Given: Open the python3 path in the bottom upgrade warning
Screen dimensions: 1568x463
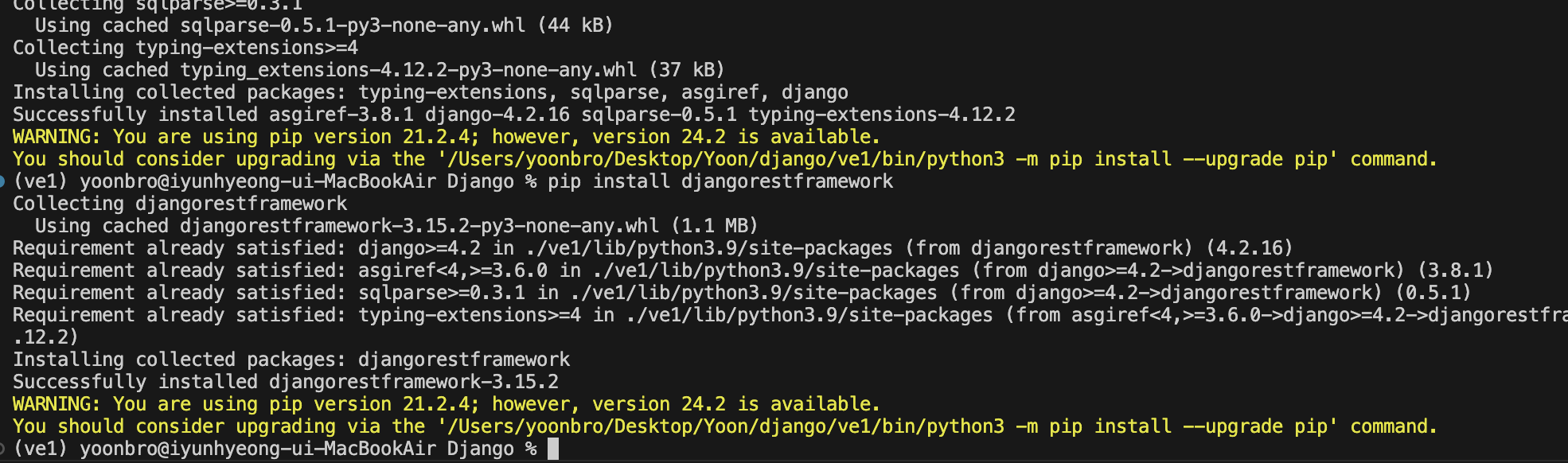Looking at the screenshot, I should pos(726,426).
